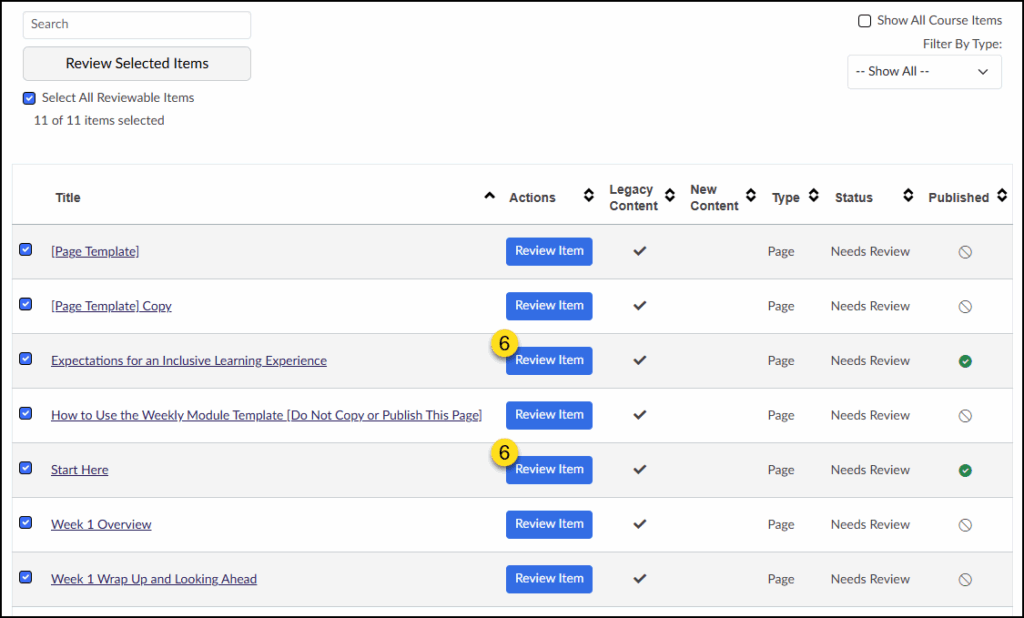Click the green Published icon for Expectations page

tap(965, 361)
